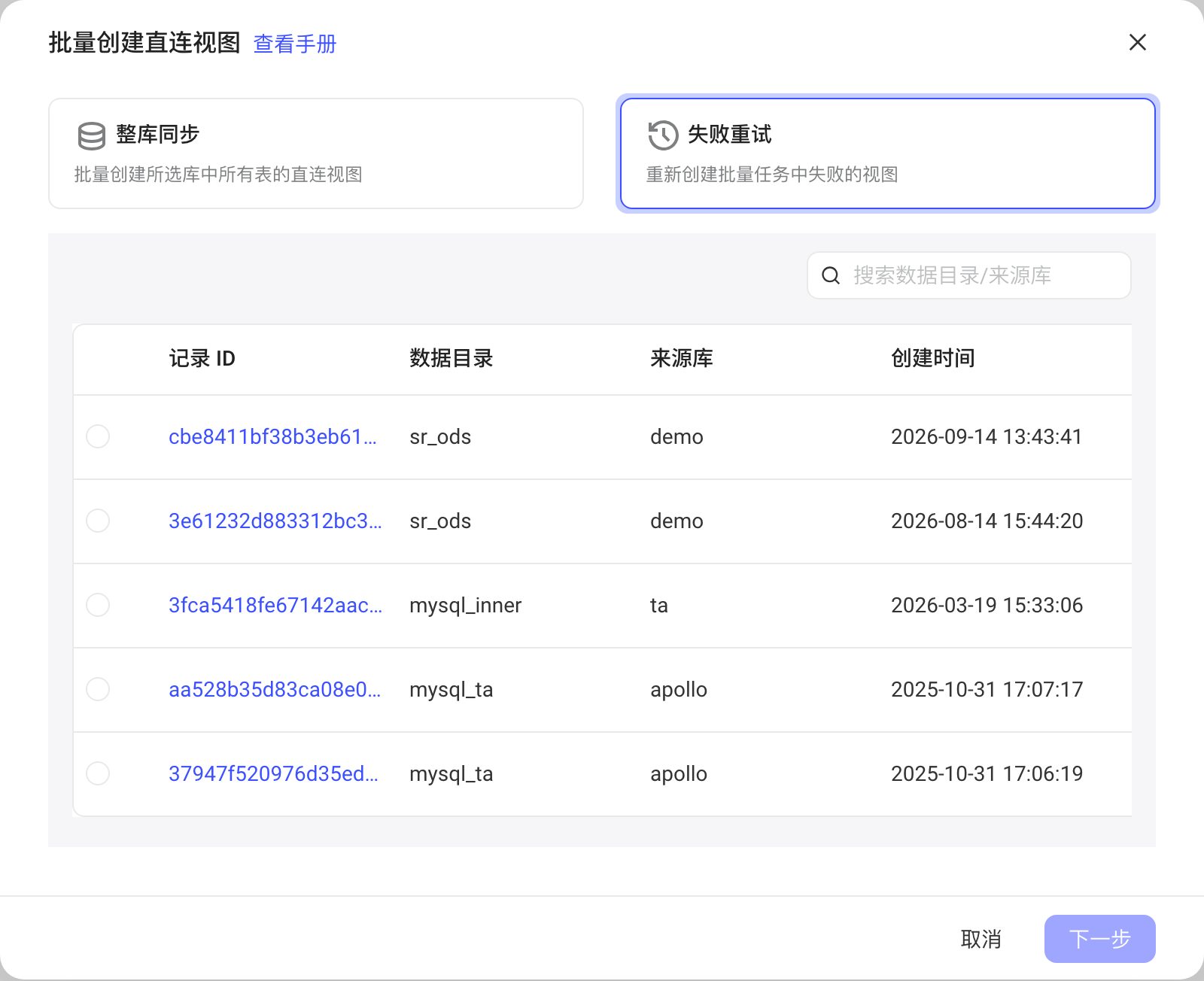Click the 批量创建直连视图 dialog title

[144, 43]
